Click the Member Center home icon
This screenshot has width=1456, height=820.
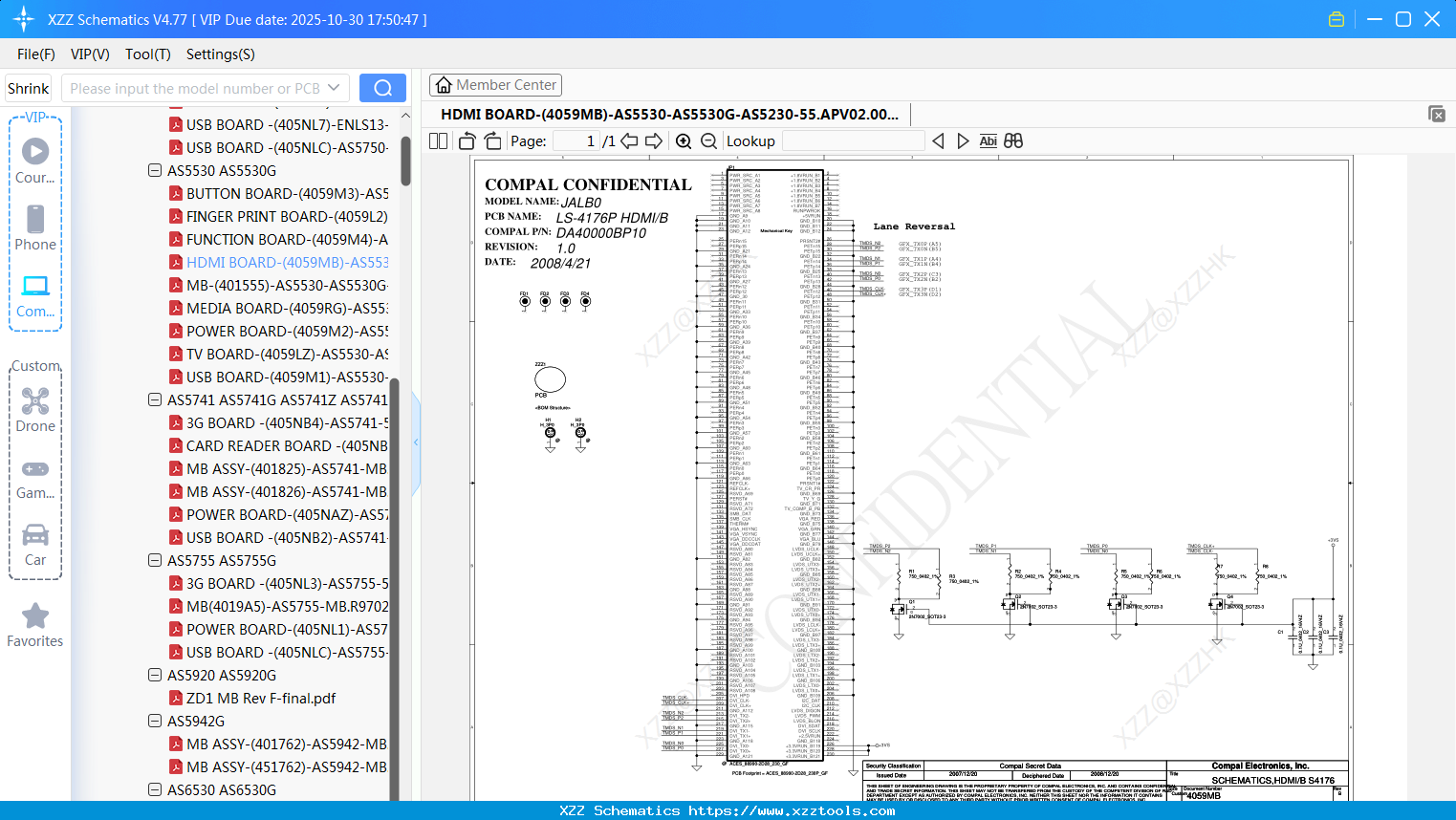[444, 85]
